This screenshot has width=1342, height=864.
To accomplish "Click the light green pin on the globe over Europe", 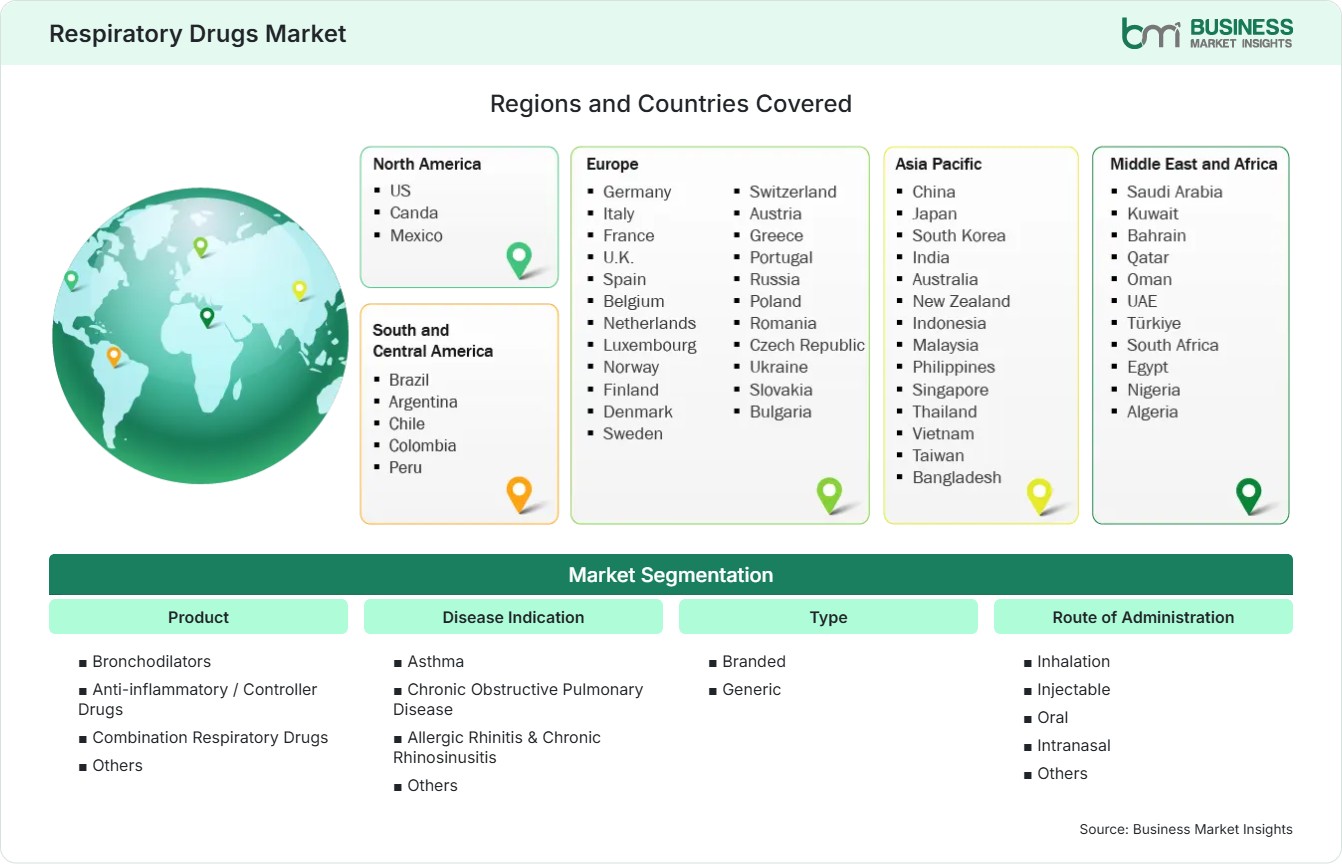I will (200, 246).
